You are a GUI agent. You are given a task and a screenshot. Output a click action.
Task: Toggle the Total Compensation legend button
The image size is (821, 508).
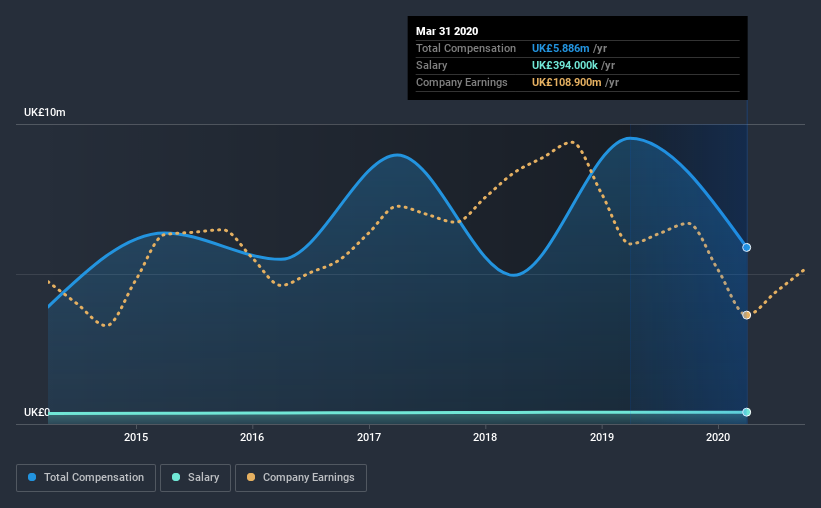pos(86,478)
